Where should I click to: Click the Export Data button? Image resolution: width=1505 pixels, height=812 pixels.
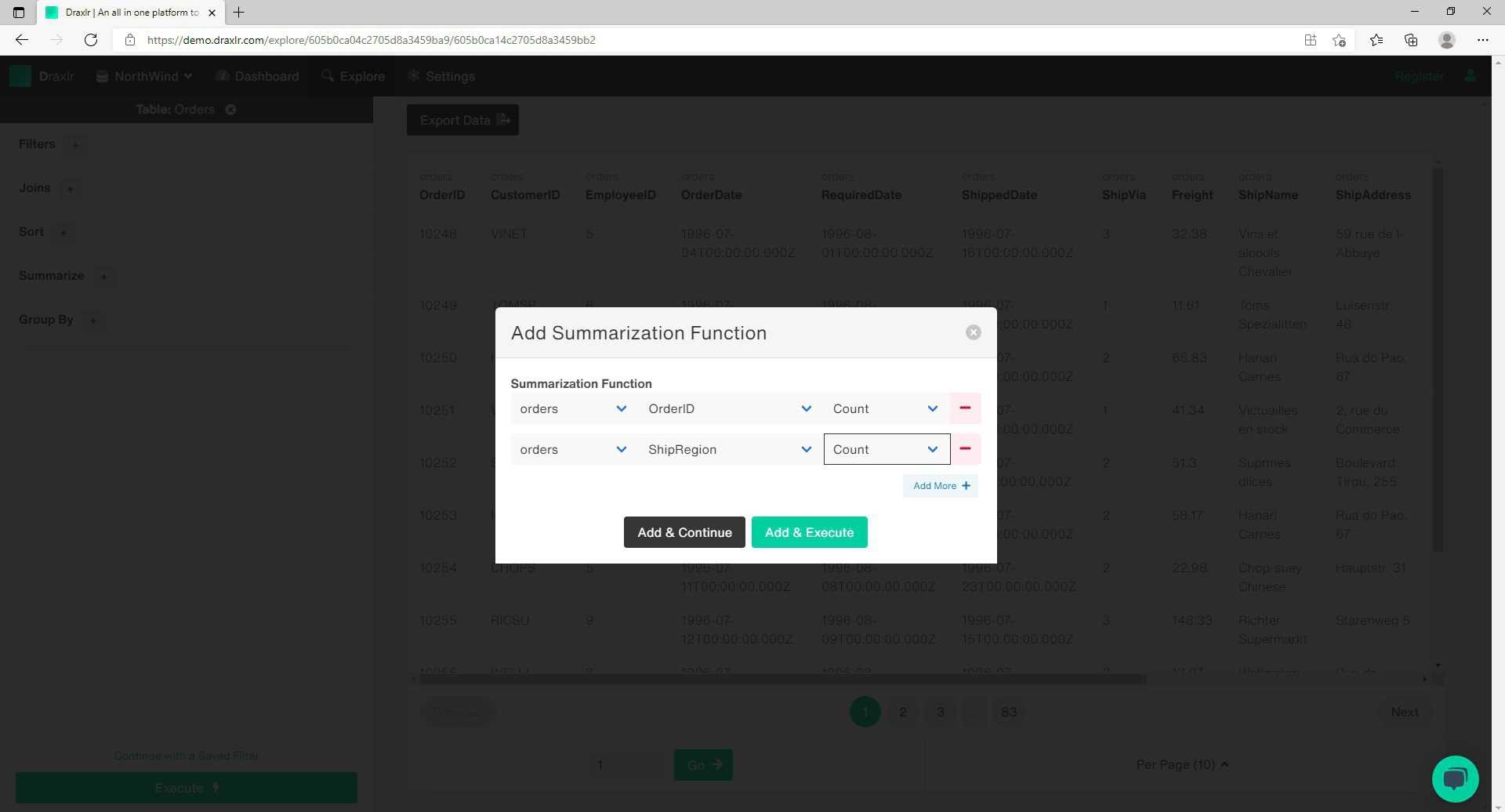point(462,120)
